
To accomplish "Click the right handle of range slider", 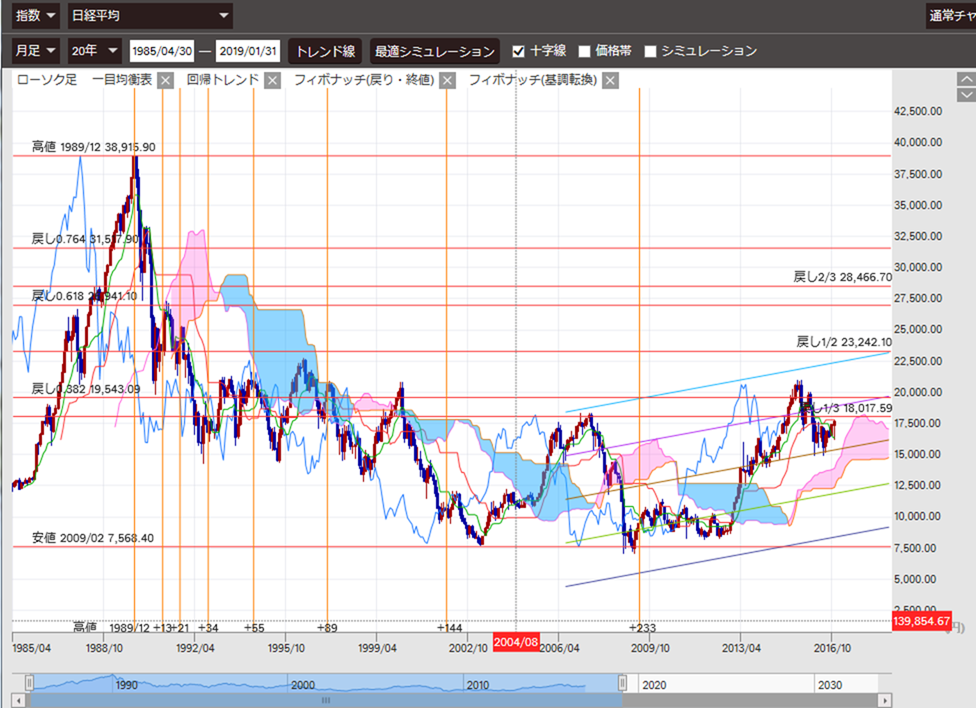I will pyautogui.click(x=622, y=683).
